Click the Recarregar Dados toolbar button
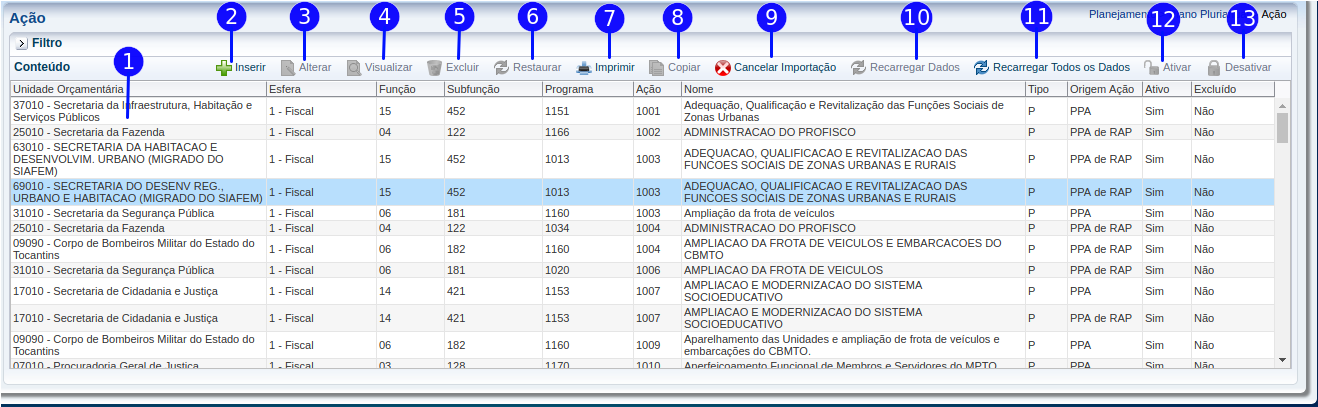The height and width of the screenshot is (407, 1318). click(x=904, y=68)
